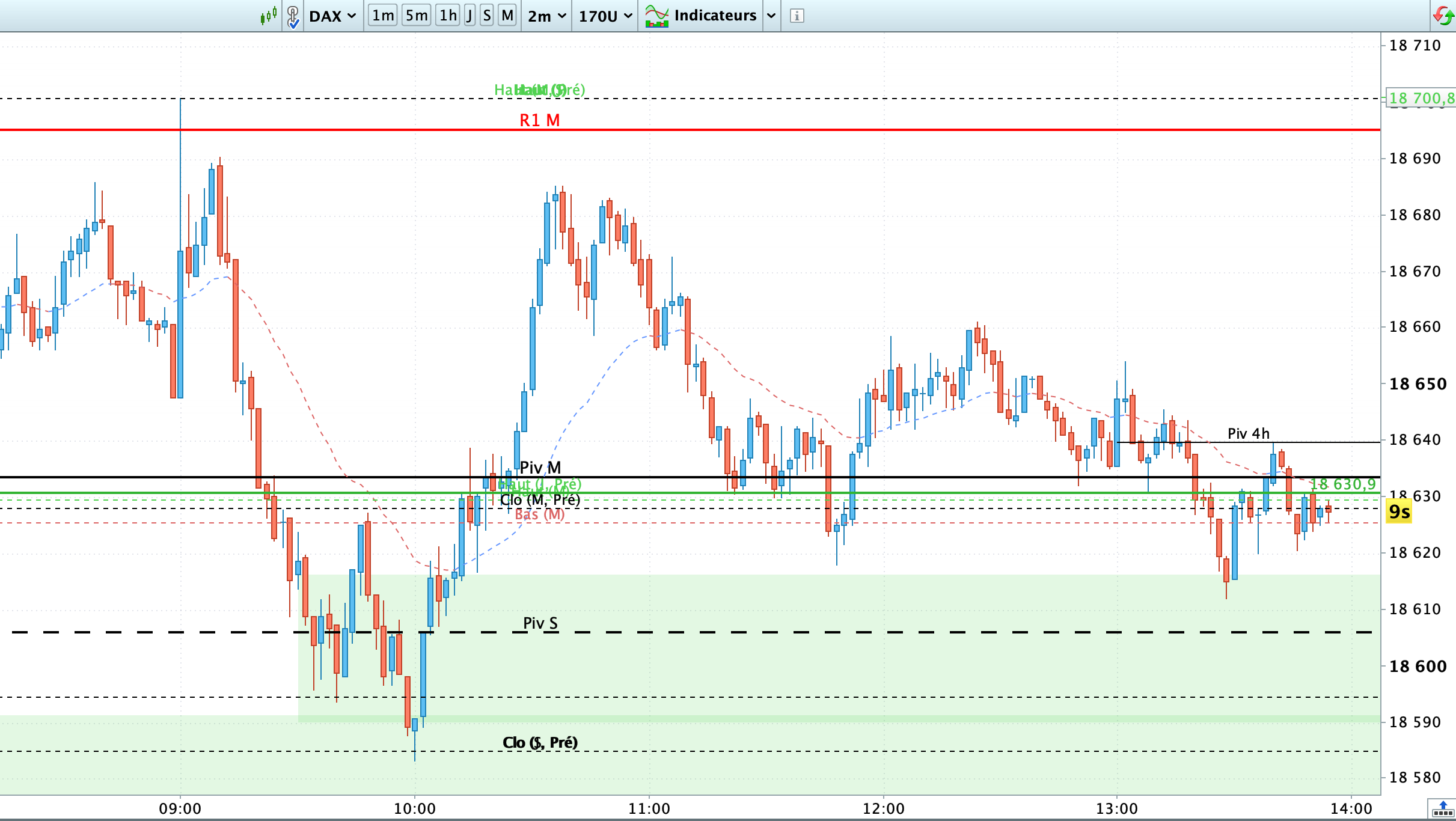Switch to the 1h timeframe
This screenshot has height=821, width=1456.
click(448, 15)
